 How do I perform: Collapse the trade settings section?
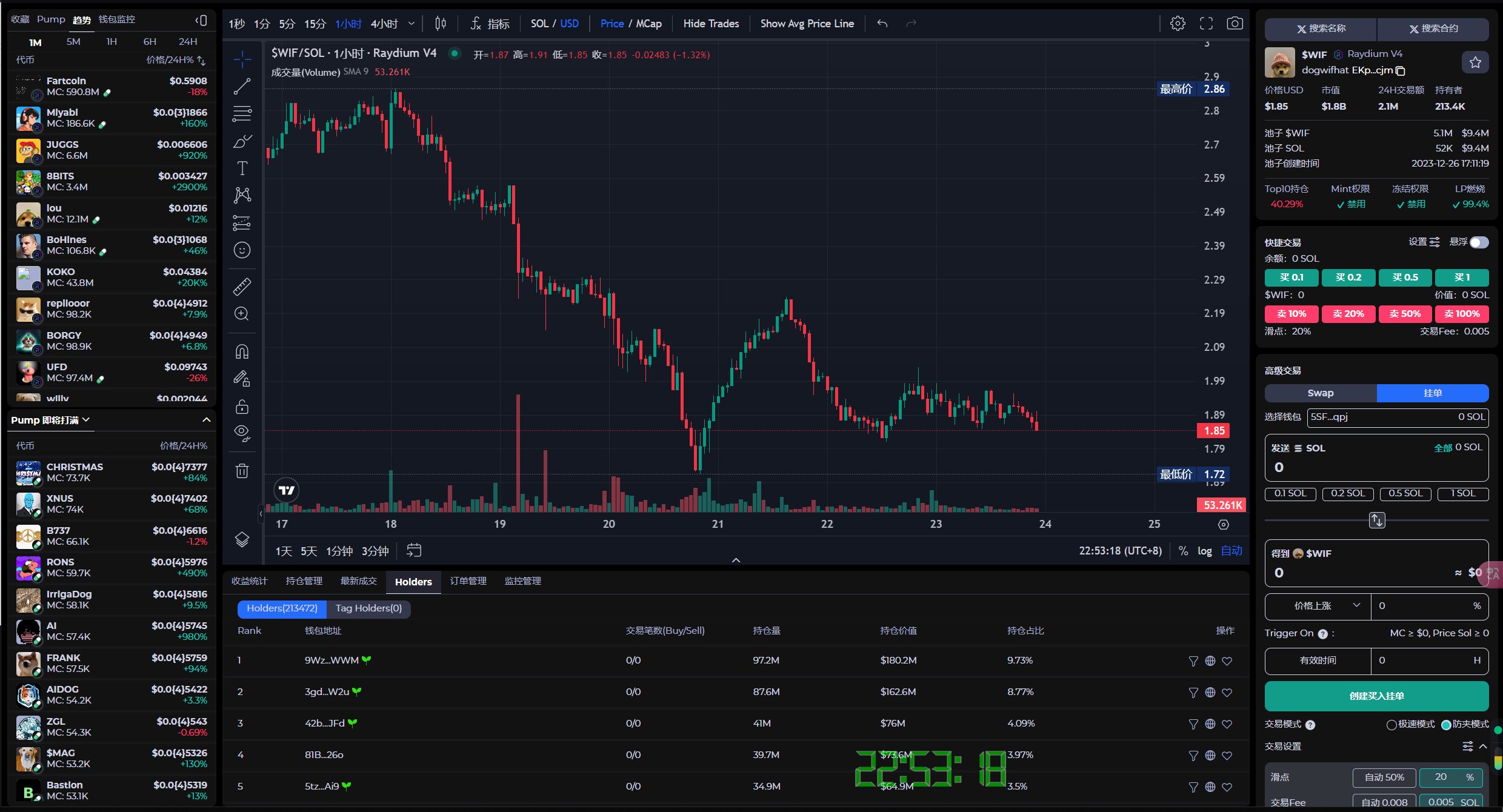tap(1483, 747)
